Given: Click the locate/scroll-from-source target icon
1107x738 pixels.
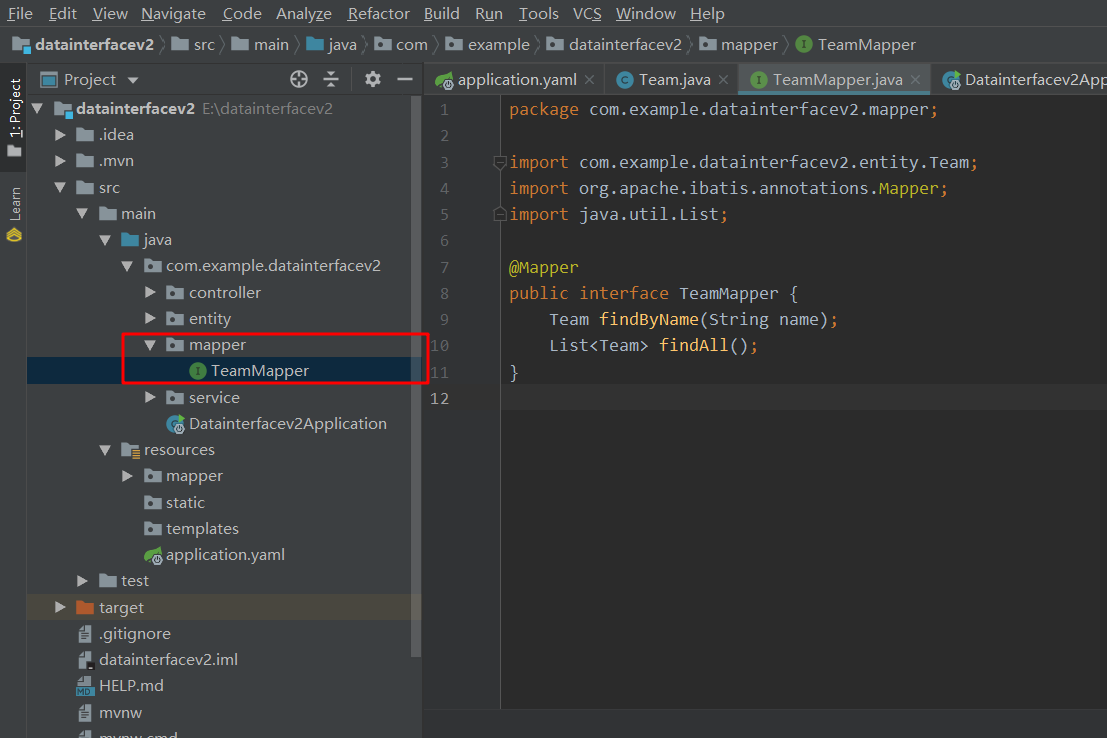Looking at the screenshot, I should [299, 79].
